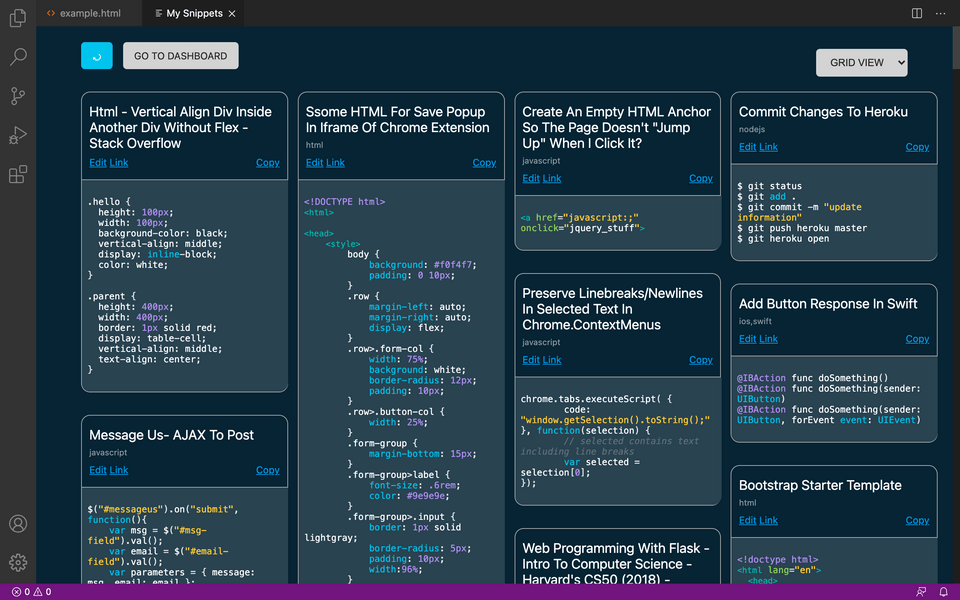Open the more actions ellipsis menu

tap(941, 13)
